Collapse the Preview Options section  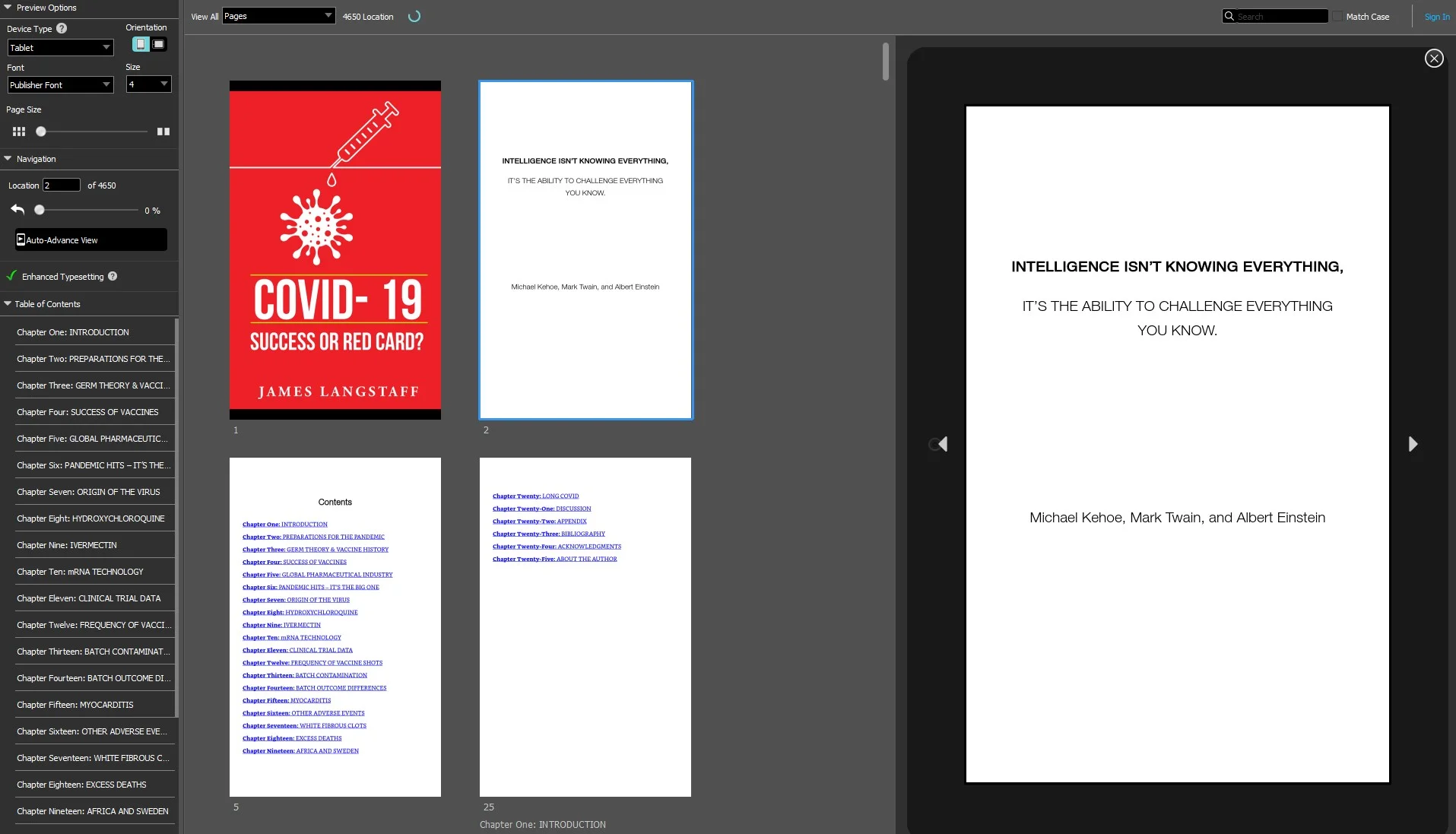tap(8, 8)
